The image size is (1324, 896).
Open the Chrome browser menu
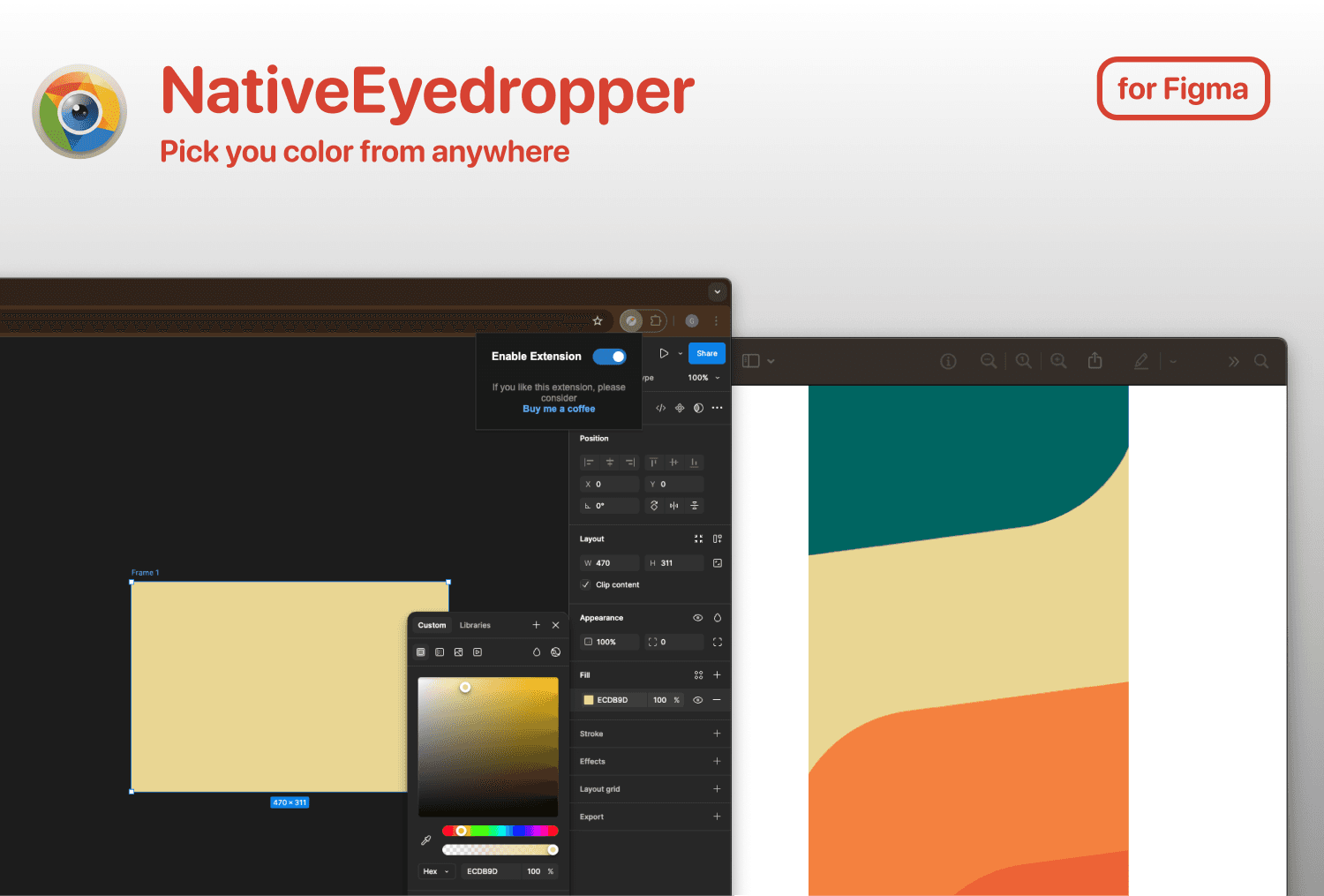click(x=716, y=320)
